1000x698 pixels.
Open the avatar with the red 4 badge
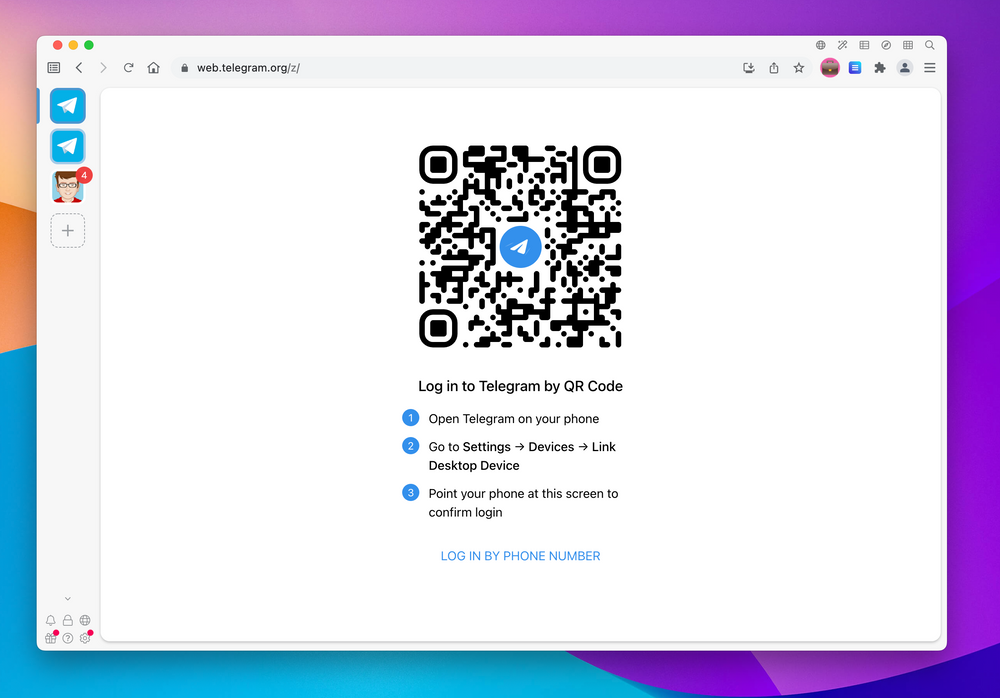click(67, 187)
